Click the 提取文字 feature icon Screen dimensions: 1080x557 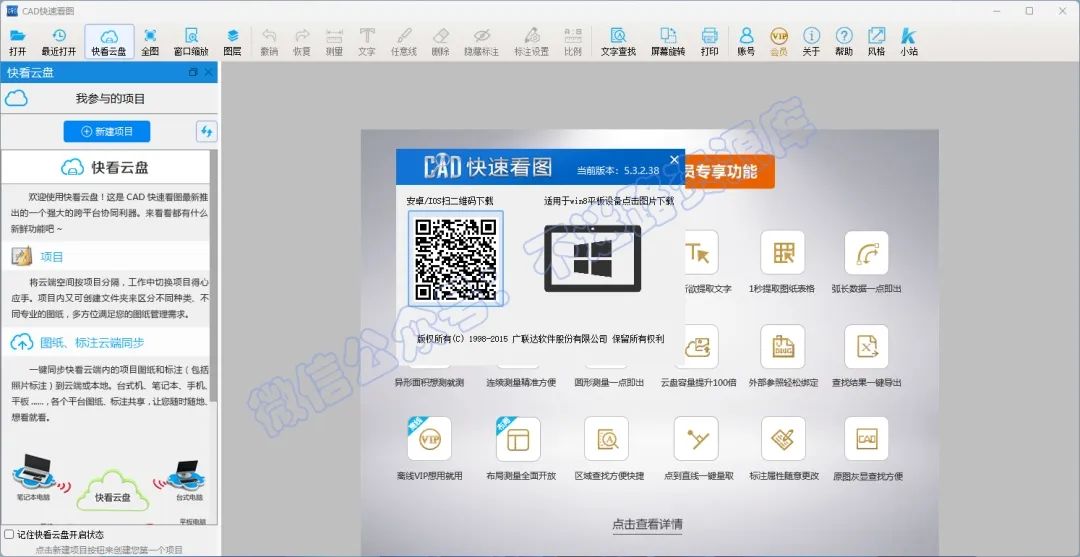point(701,253)
